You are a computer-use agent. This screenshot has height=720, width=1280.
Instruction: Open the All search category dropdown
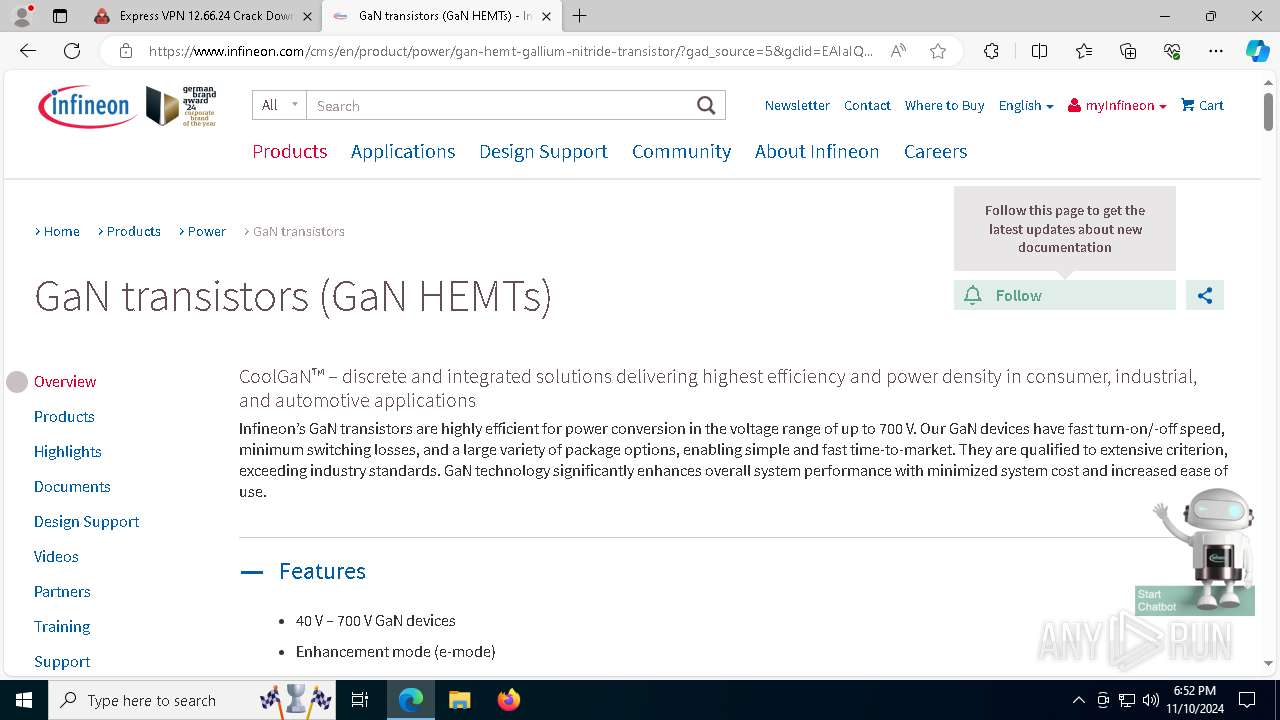coord(279,105)
